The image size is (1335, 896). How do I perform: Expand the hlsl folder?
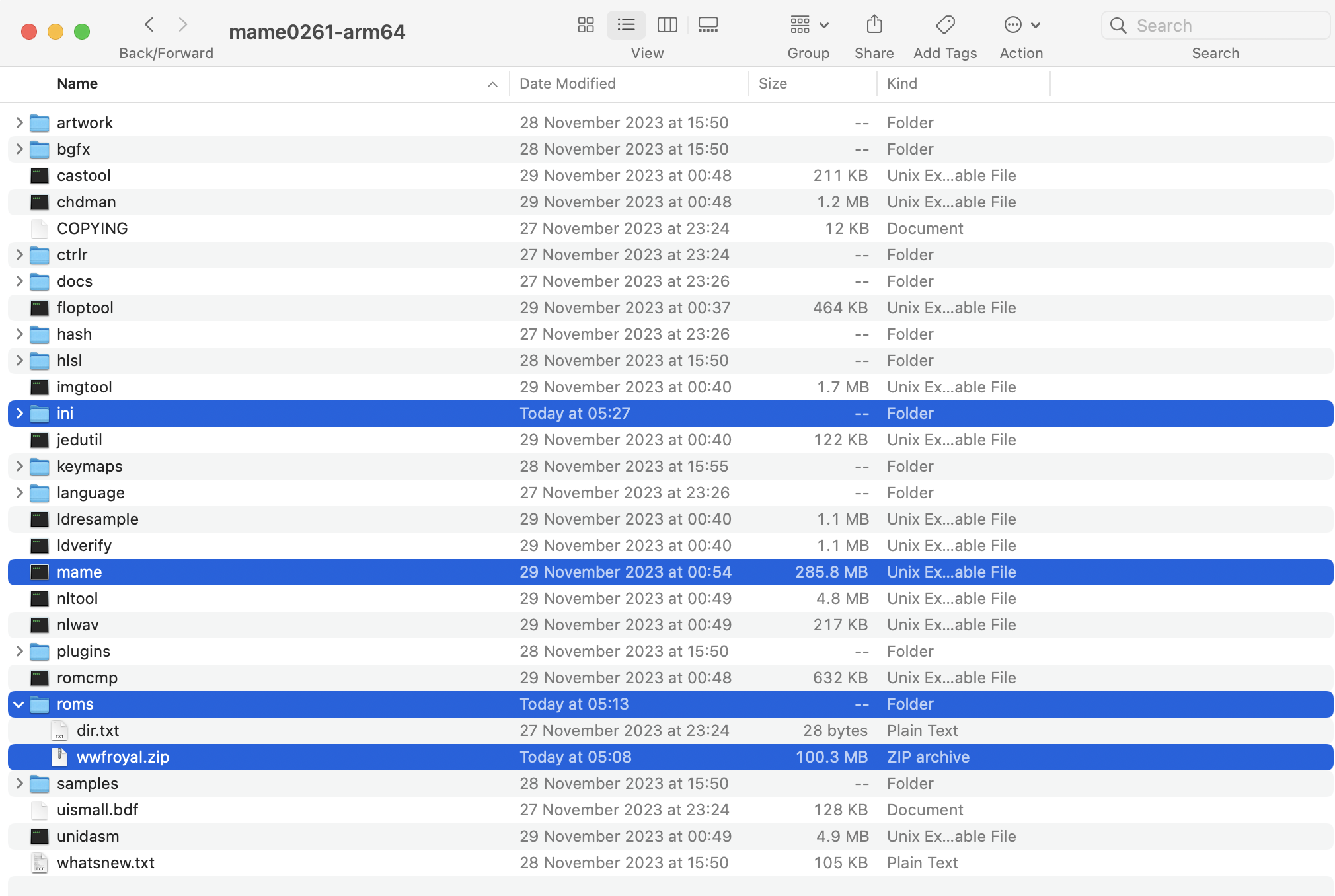pyautogui.click(x=19, y=360)
